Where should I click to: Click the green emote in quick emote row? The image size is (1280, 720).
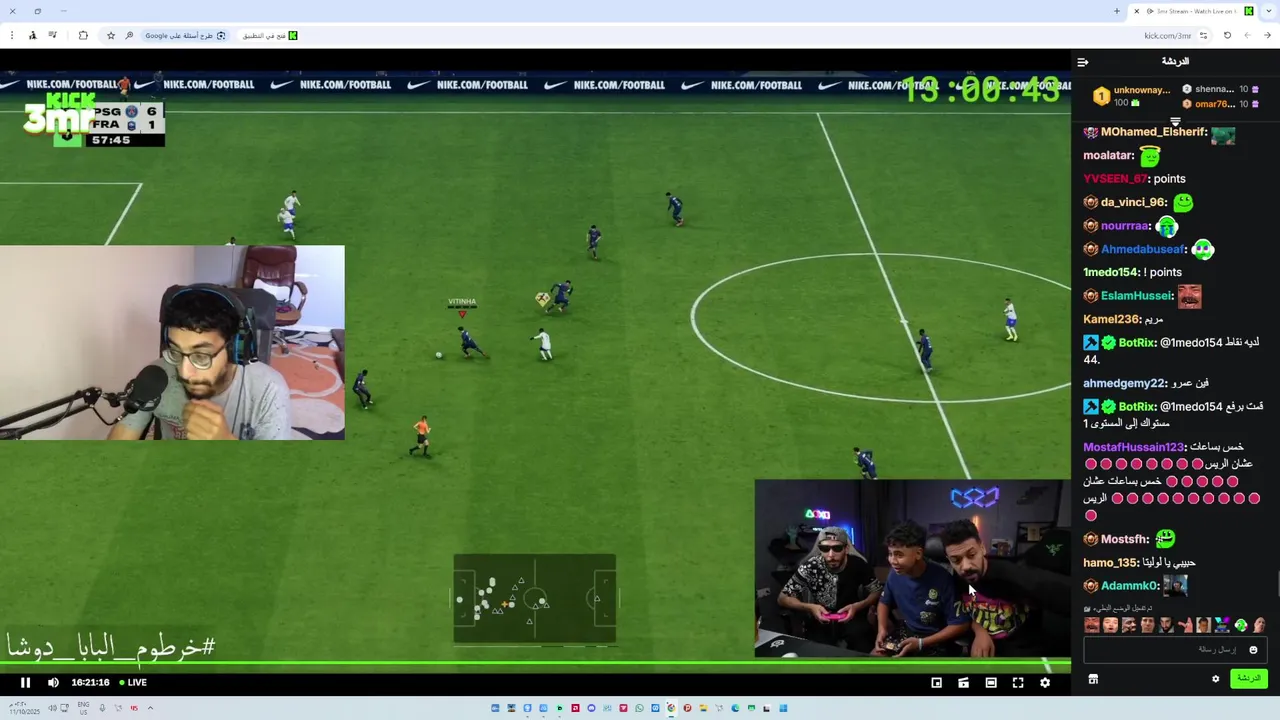pos(1241,625)
